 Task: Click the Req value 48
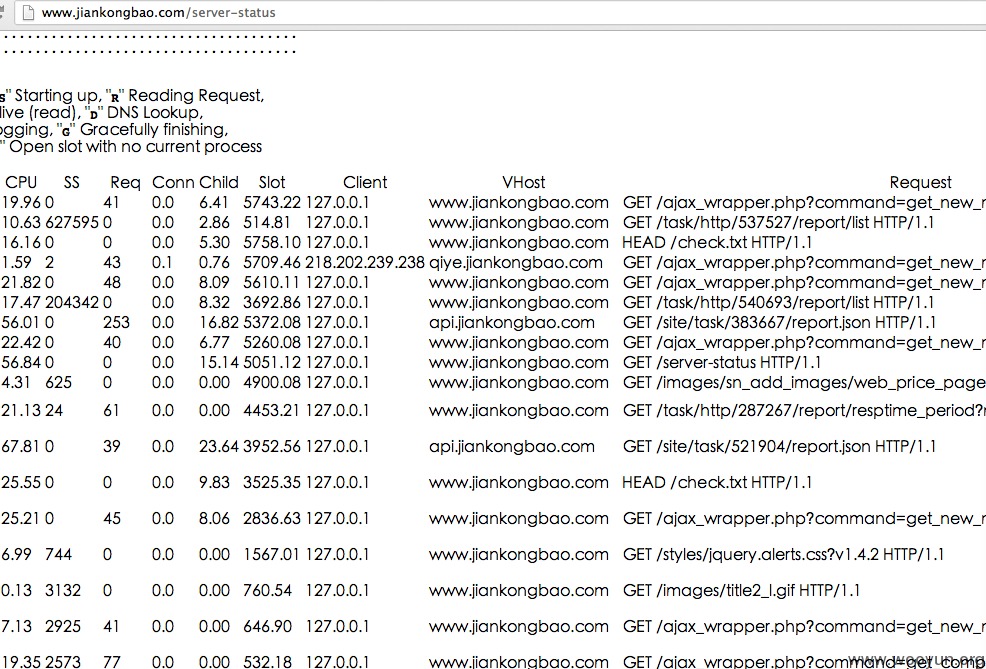112,282
